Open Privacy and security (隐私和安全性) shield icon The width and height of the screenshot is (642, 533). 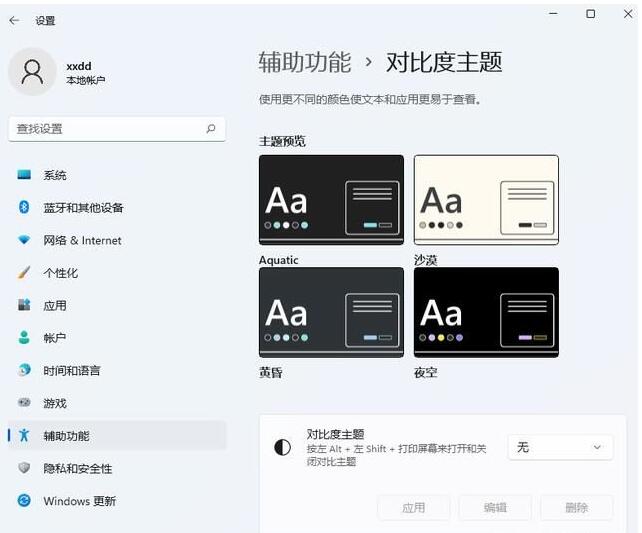tap(24, 468)
